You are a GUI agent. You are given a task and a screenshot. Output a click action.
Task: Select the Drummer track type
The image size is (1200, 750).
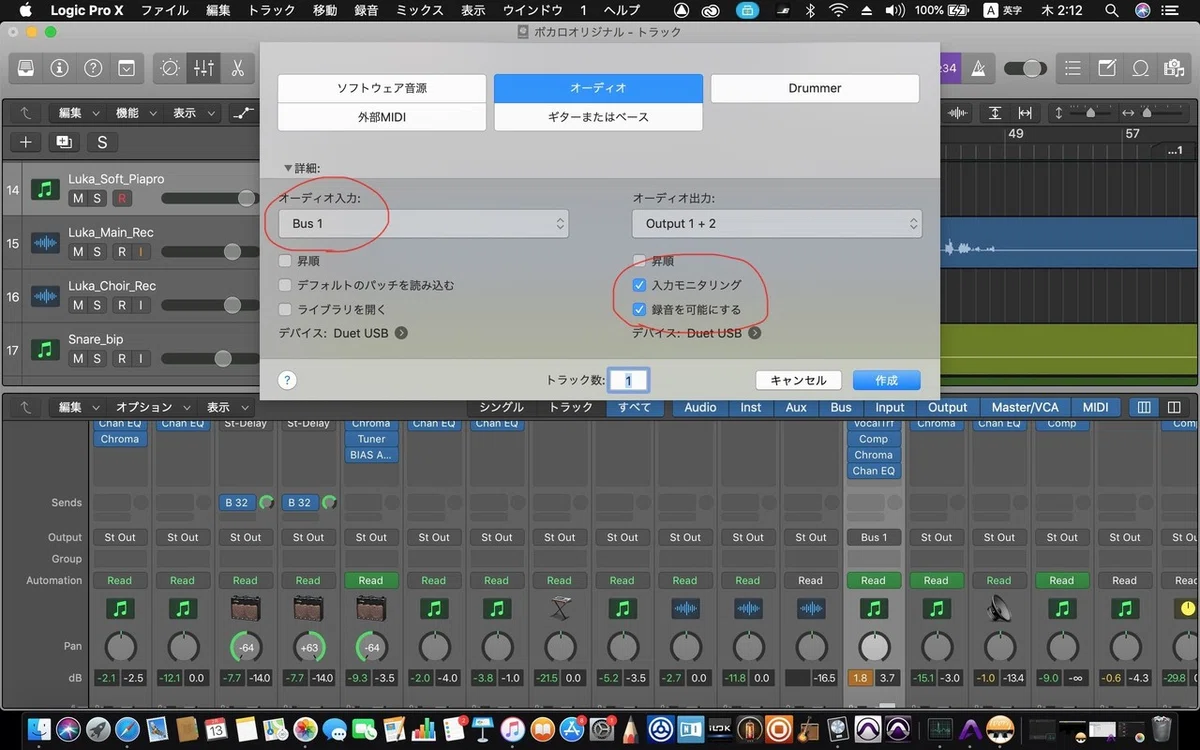click(x=815, y=88)
